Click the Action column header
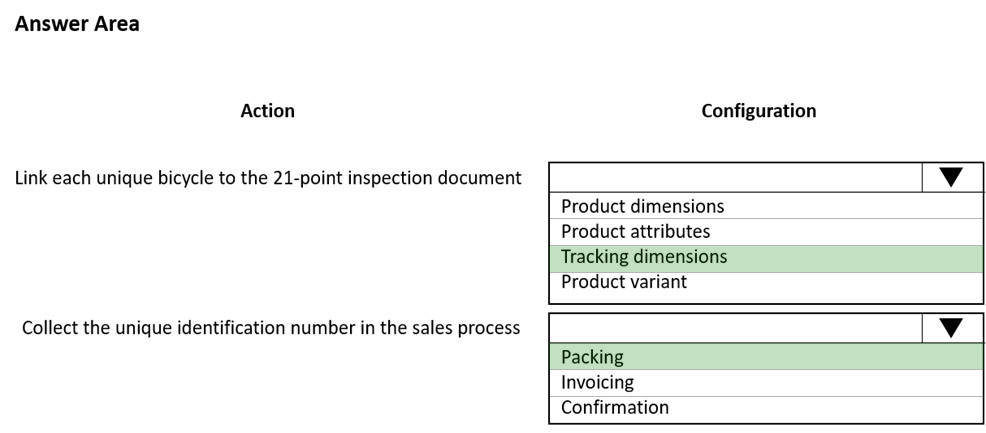 [x=267, y=111]
